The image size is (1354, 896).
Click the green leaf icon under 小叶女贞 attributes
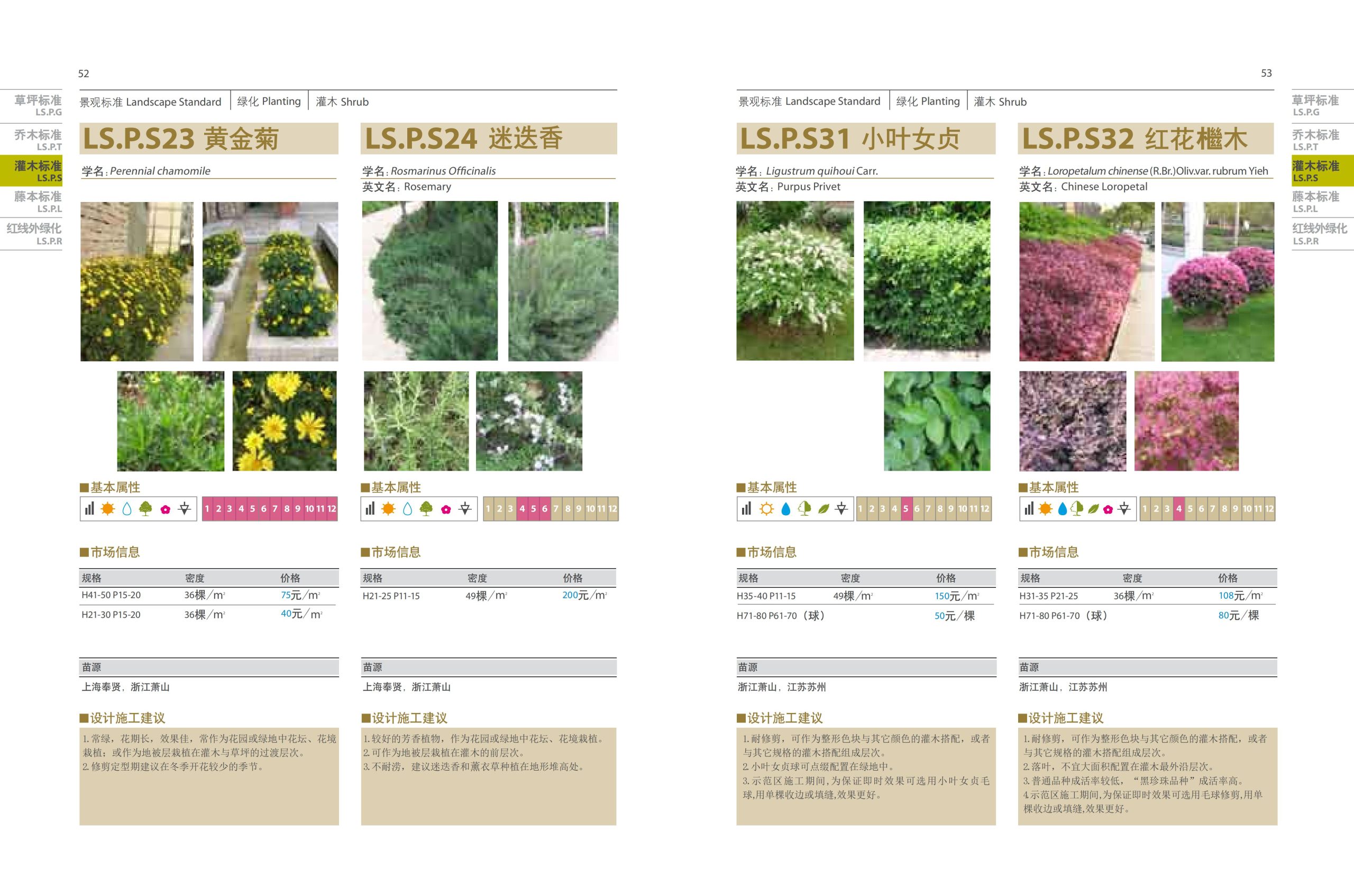click(x=824, y=509)
